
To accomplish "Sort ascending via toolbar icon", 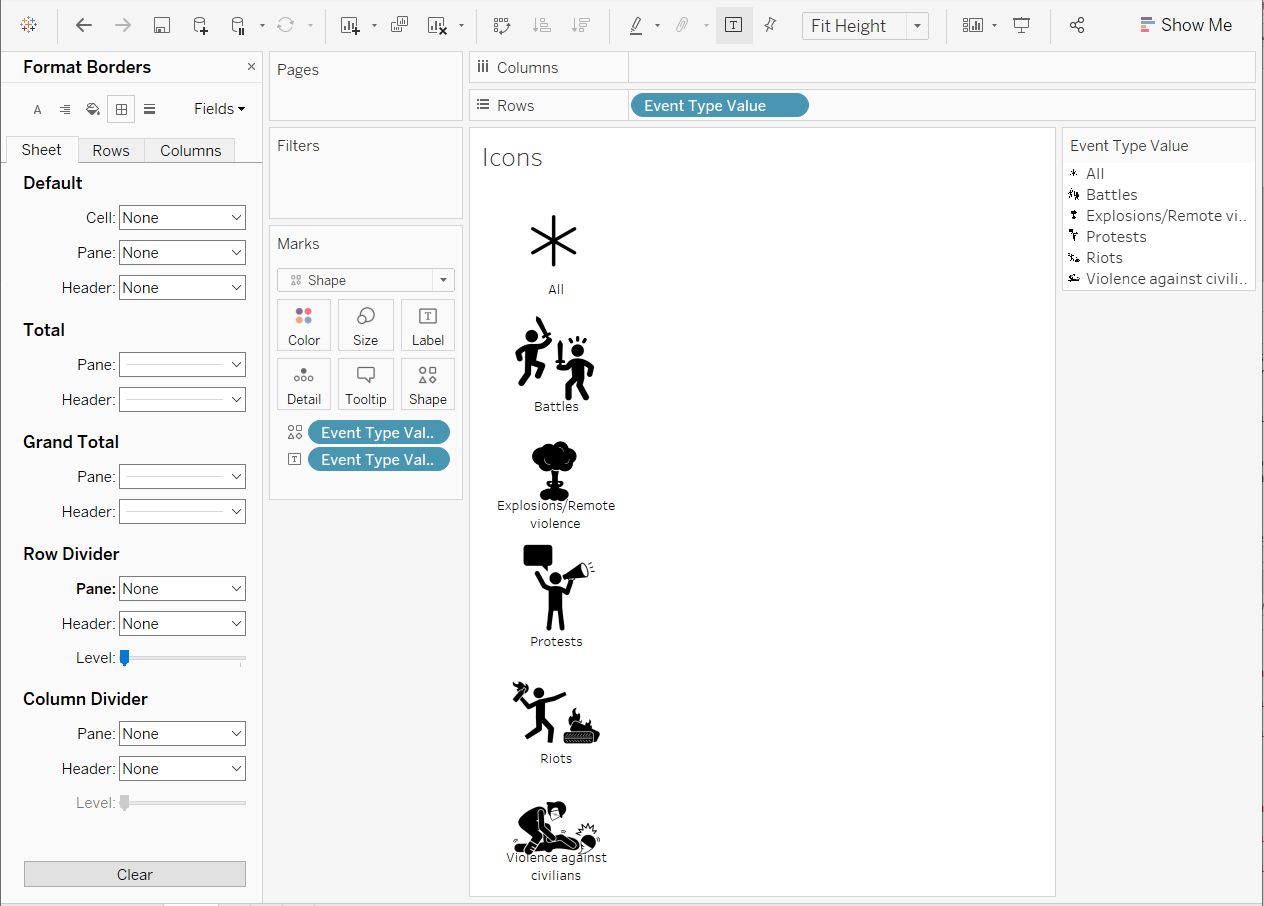I will click(542, 26).
